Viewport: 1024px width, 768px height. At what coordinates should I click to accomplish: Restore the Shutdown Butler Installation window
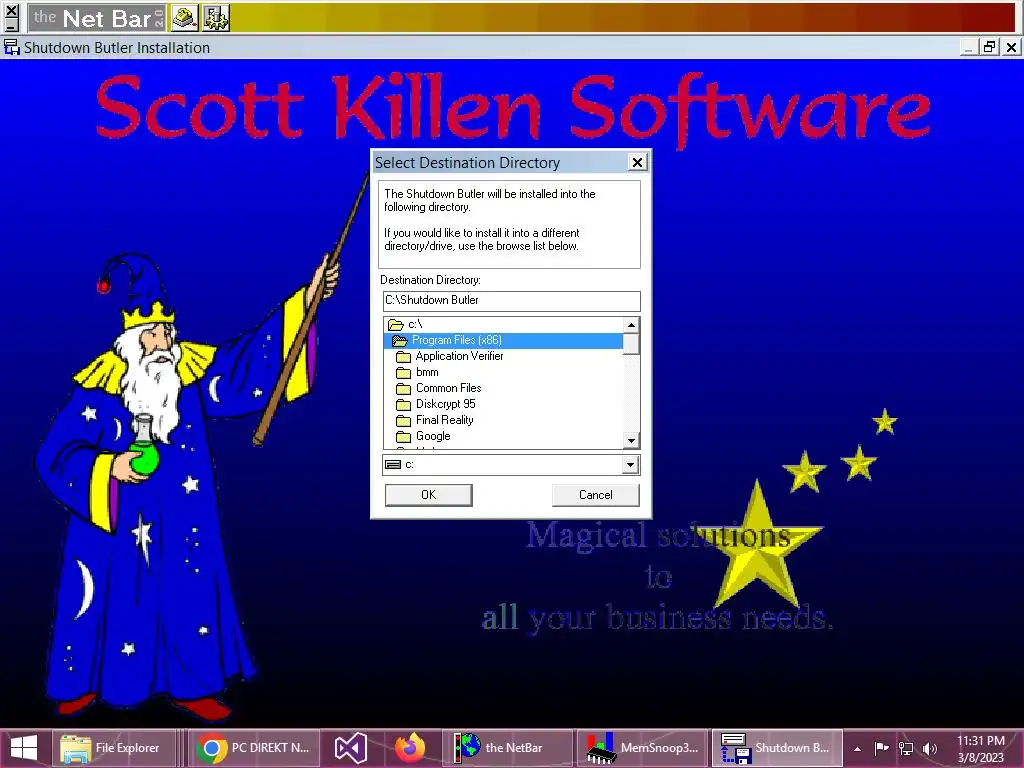click(x=990, y=48)
